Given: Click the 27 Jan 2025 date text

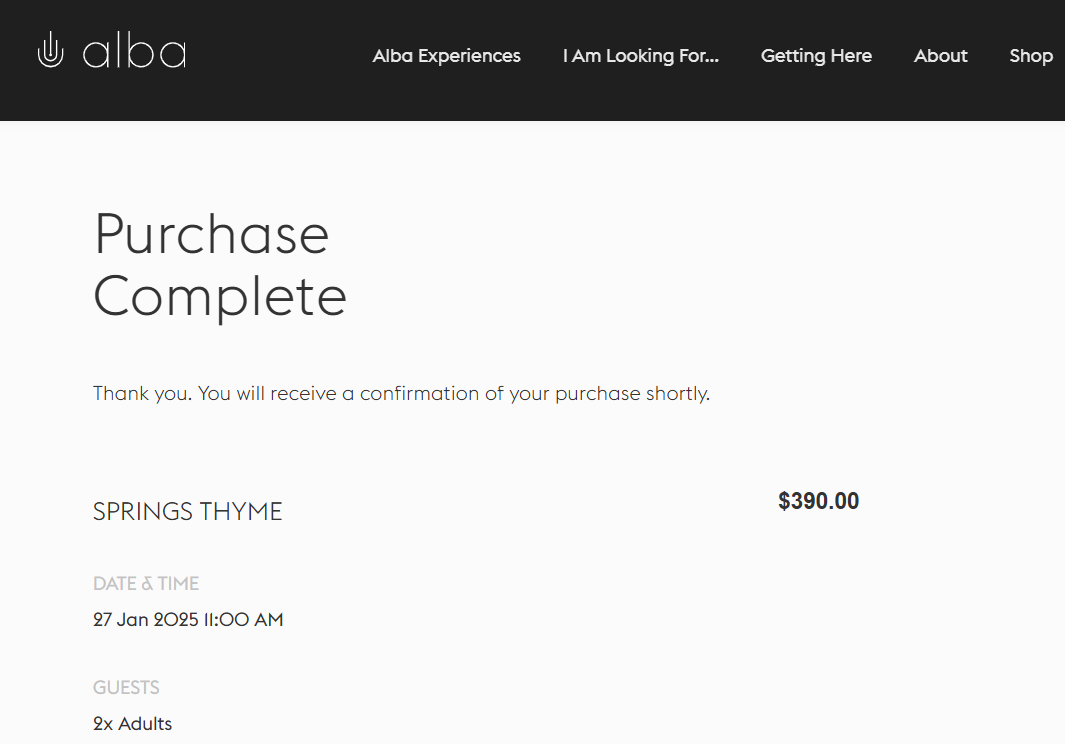Looking at the screenshot, I should 145,620.
